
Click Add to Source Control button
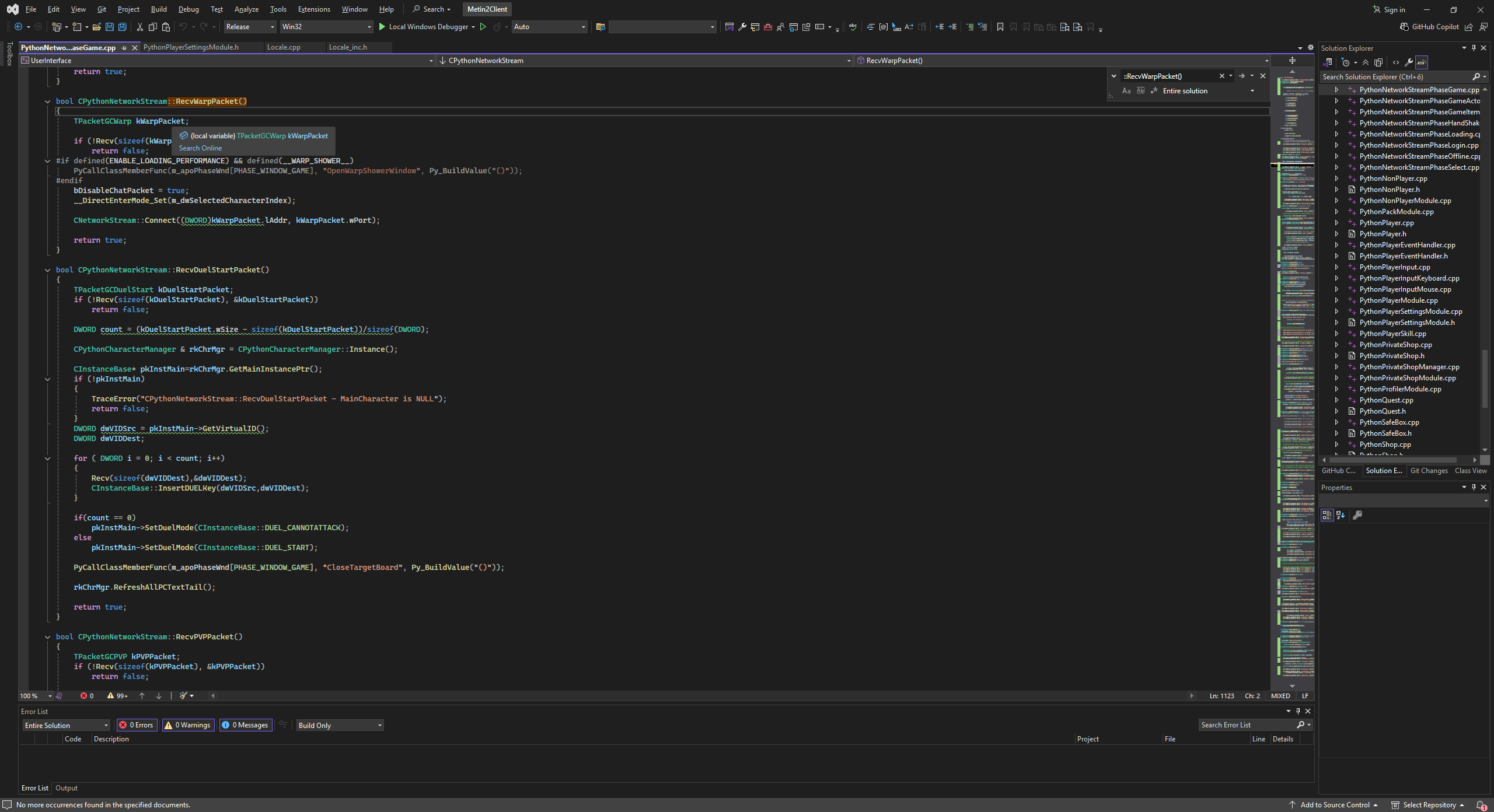tap(1335, 805)
